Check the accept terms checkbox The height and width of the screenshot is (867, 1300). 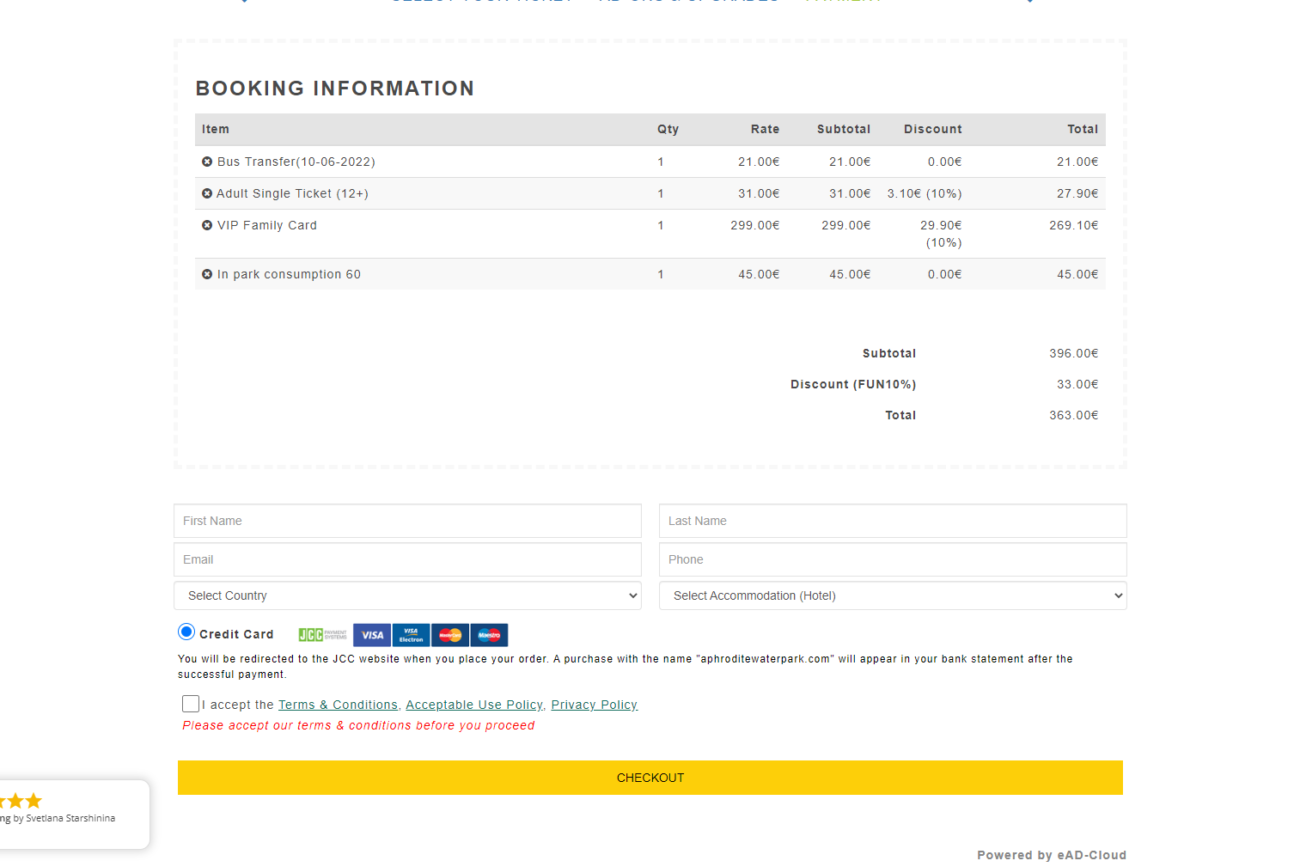point(190,704)
